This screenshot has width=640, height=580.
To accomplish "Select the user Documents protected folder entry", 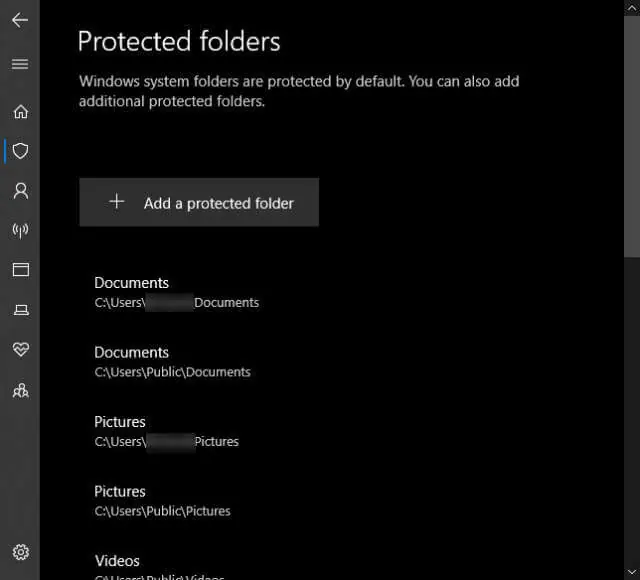I will pyautogui.click(x=176, y=293).
